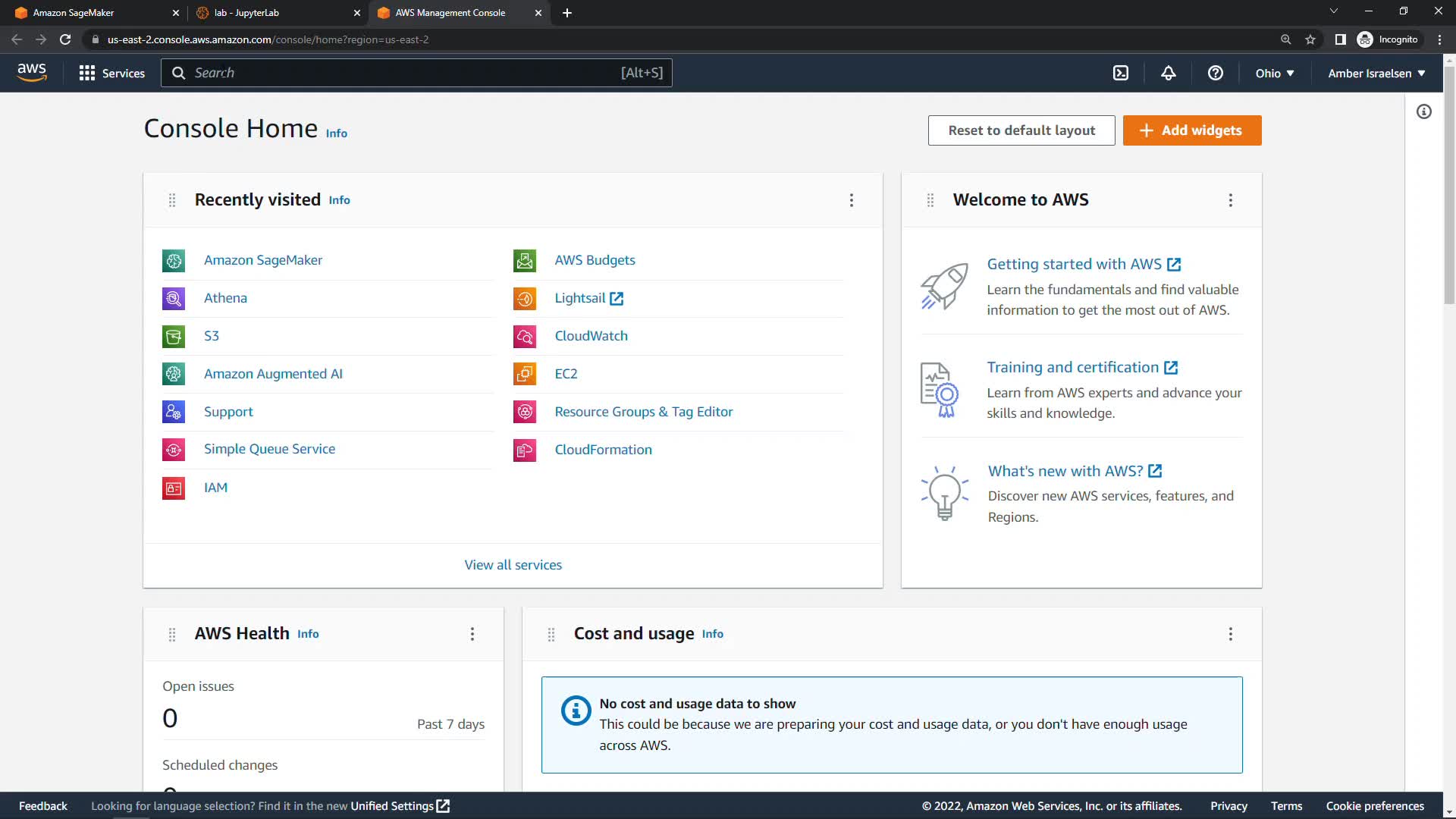Click the Add widgets button
Screen dimensions: 1456x819
pyautogui.click(x=1191, y=130)
